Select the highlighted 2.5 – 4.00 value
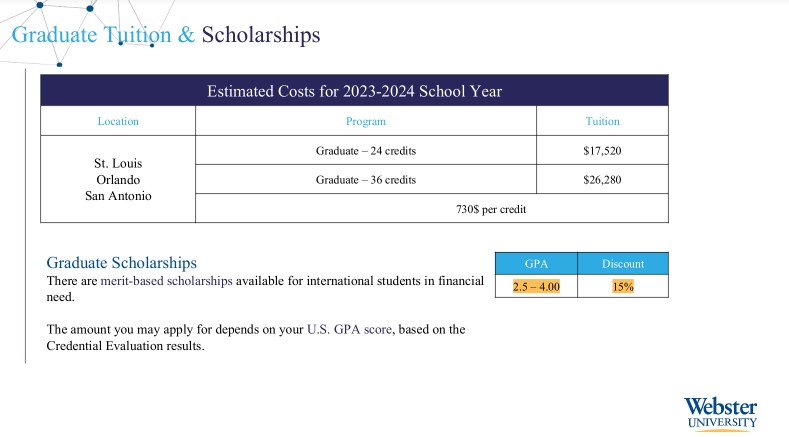Image resolution: width=789 pixels, height=437 pixels. pos(536,286)
